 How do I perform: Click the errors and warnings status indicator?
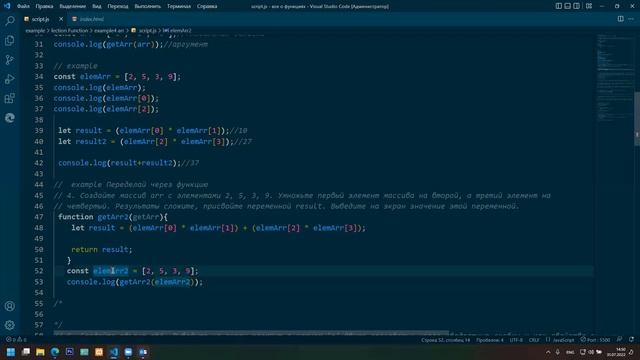point(16,340)
